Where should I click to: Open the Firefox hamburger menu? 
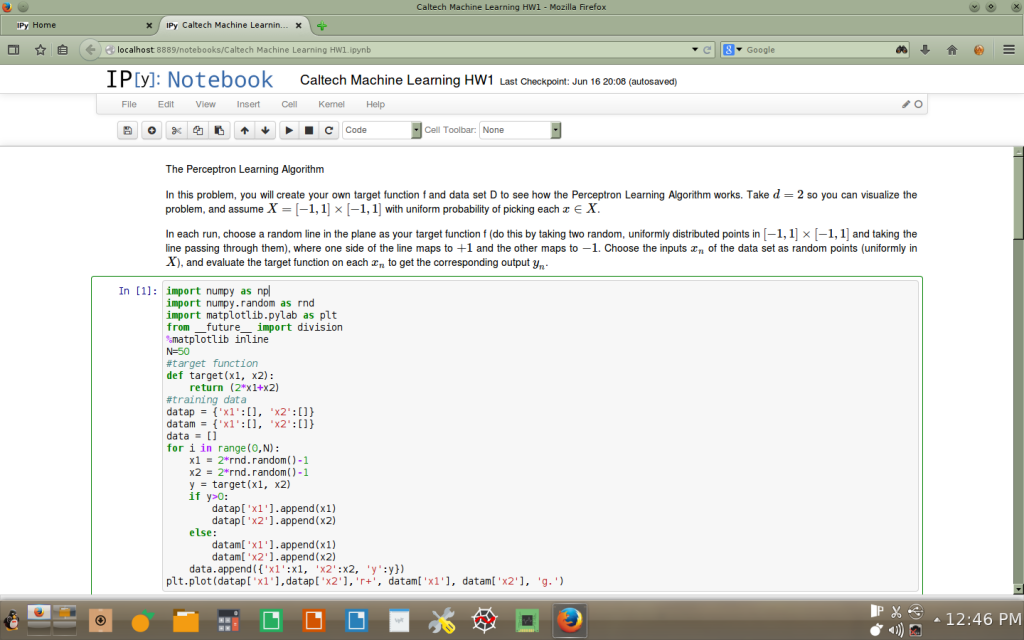click(x=1007, y=49)
